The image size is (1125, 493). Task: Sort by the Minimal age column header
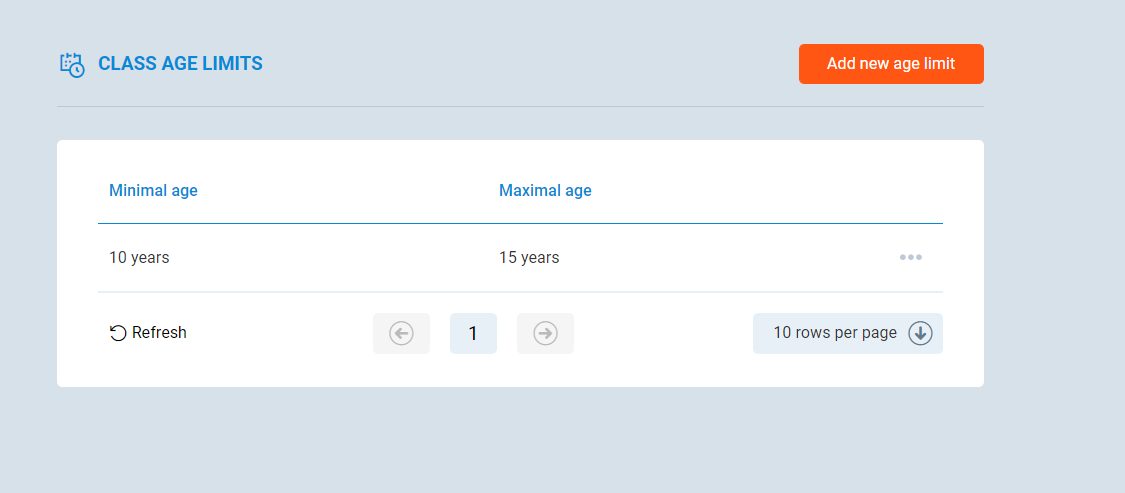click(x=153, y=191)
